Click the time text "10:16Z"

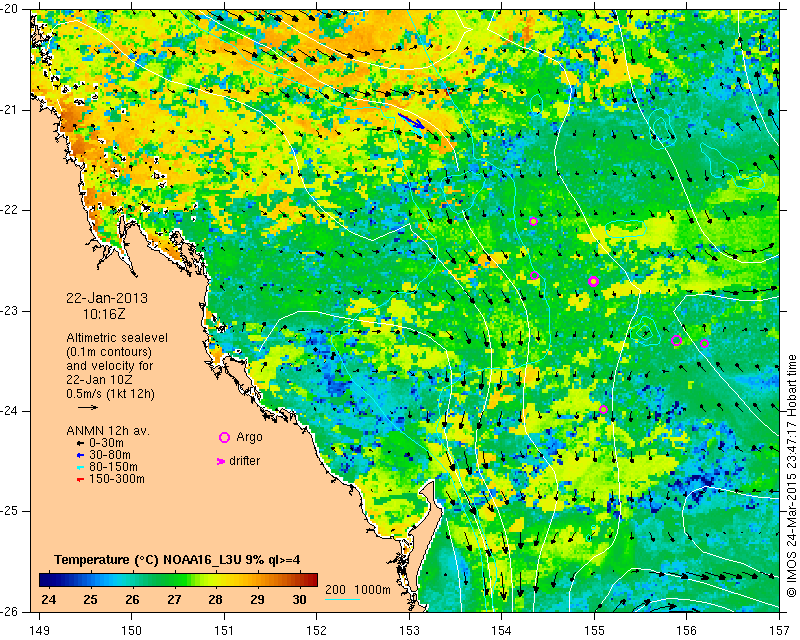click(104, 314)
